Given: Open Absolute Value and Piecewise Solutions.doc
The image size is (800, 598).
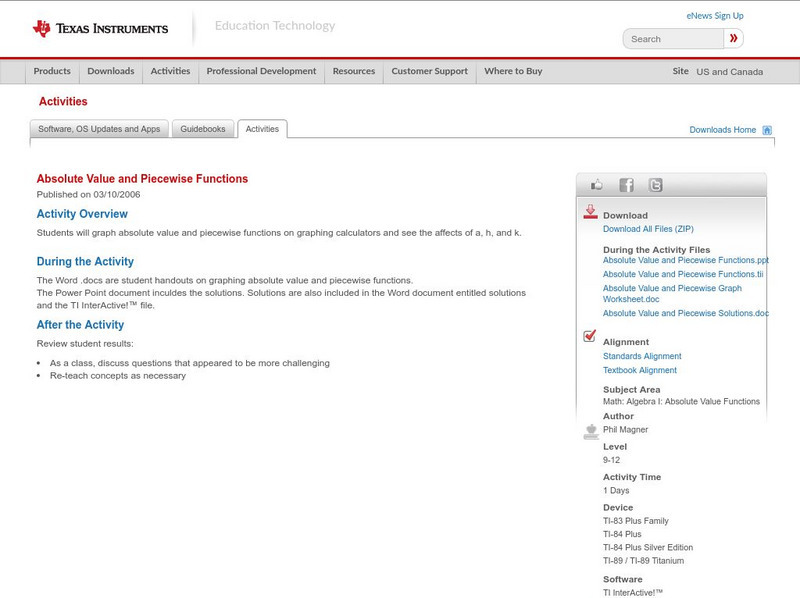Looking at the screenshot, I should click(686, 313).
